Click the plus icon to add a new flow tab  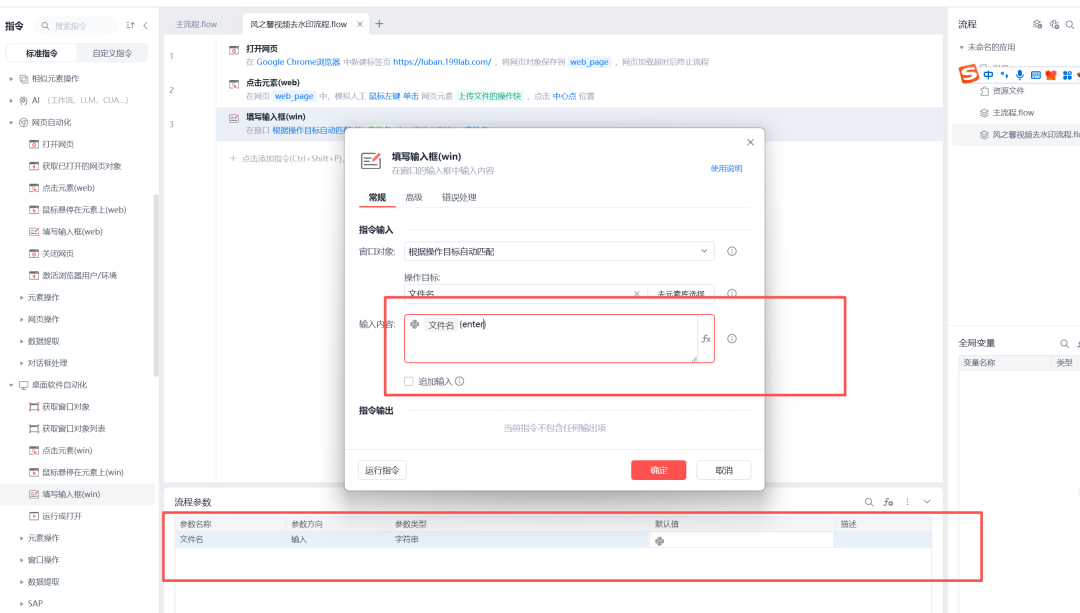pyautogui.click(x=379, y=24)
